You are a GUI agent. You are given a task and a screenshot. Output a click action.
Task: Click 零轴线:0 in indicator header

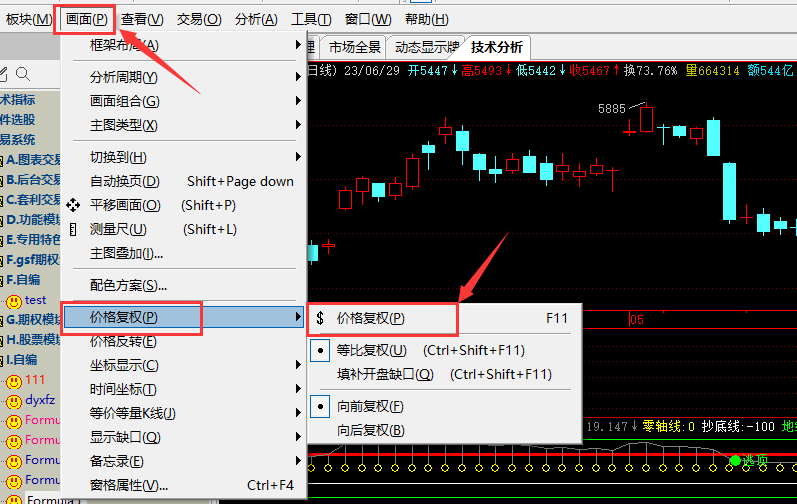click(x=668, y=426)
